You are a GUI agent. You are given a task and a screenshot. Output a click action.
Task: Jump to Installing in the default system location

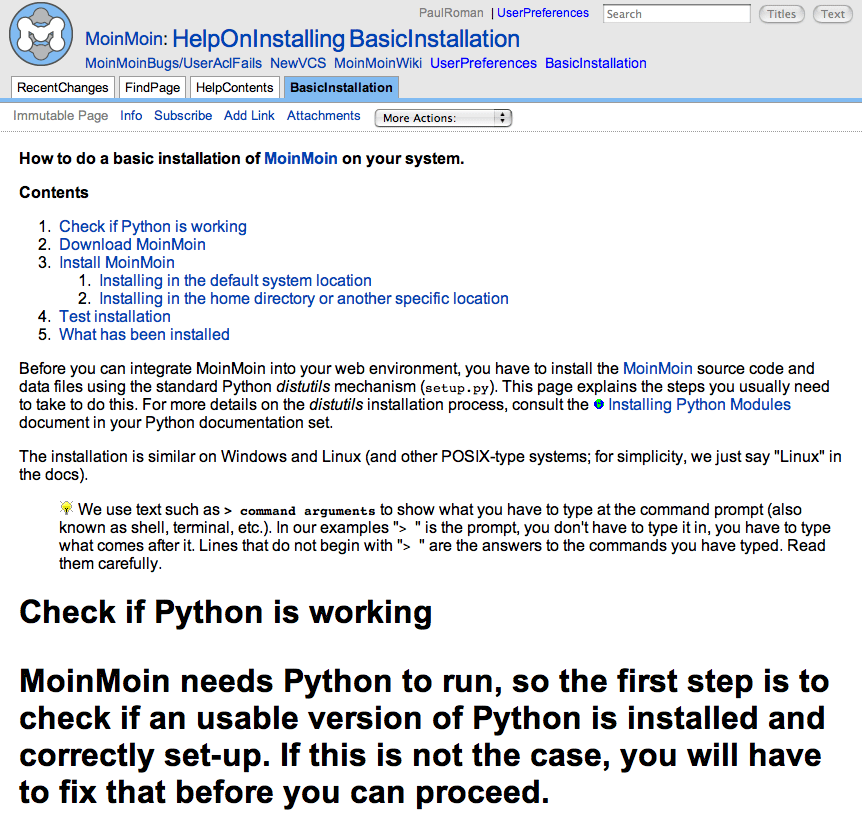point(235,280)
